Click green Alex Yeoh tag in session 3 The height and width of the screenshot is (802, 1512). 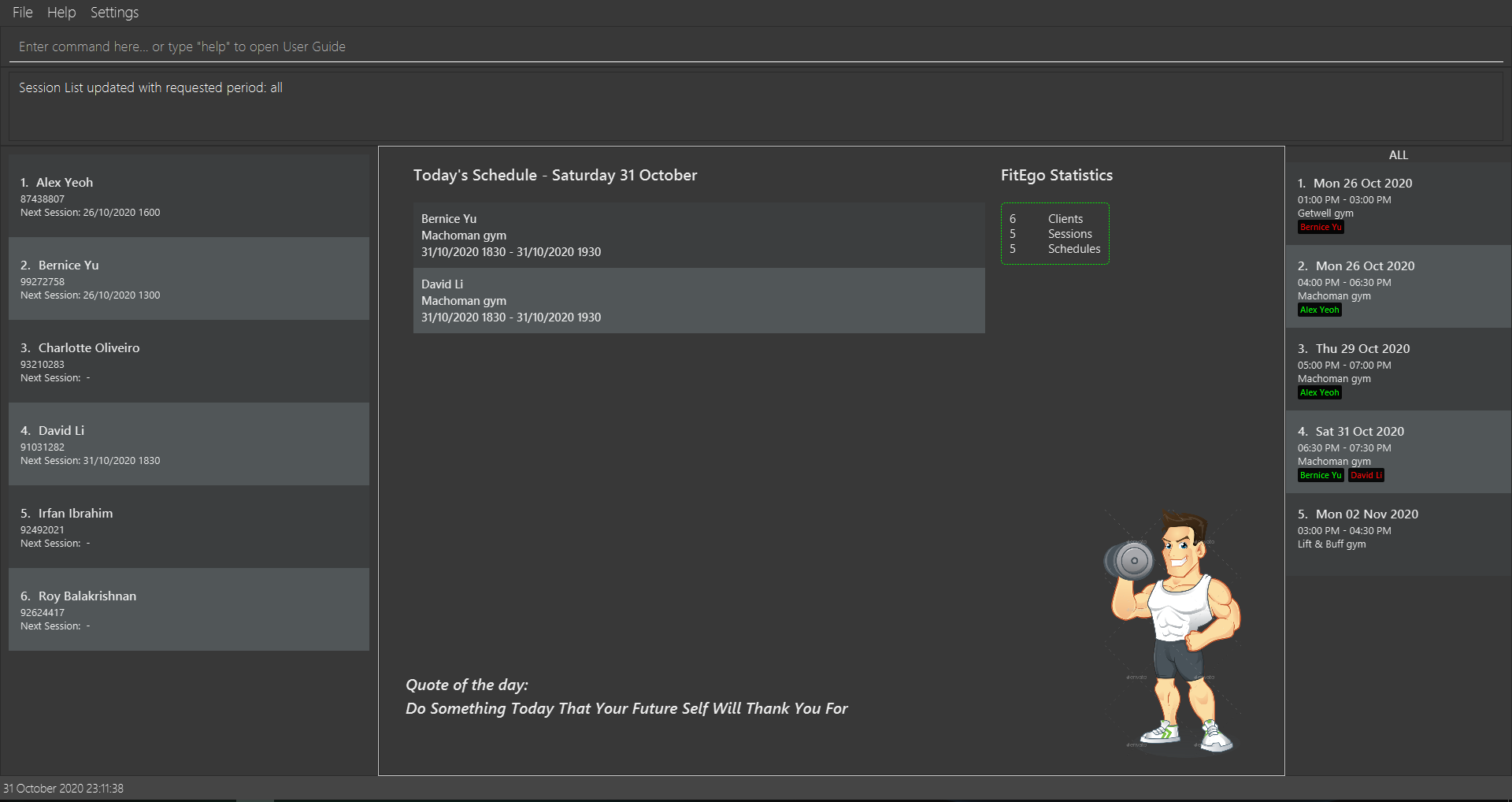(x=1320, y=392)
